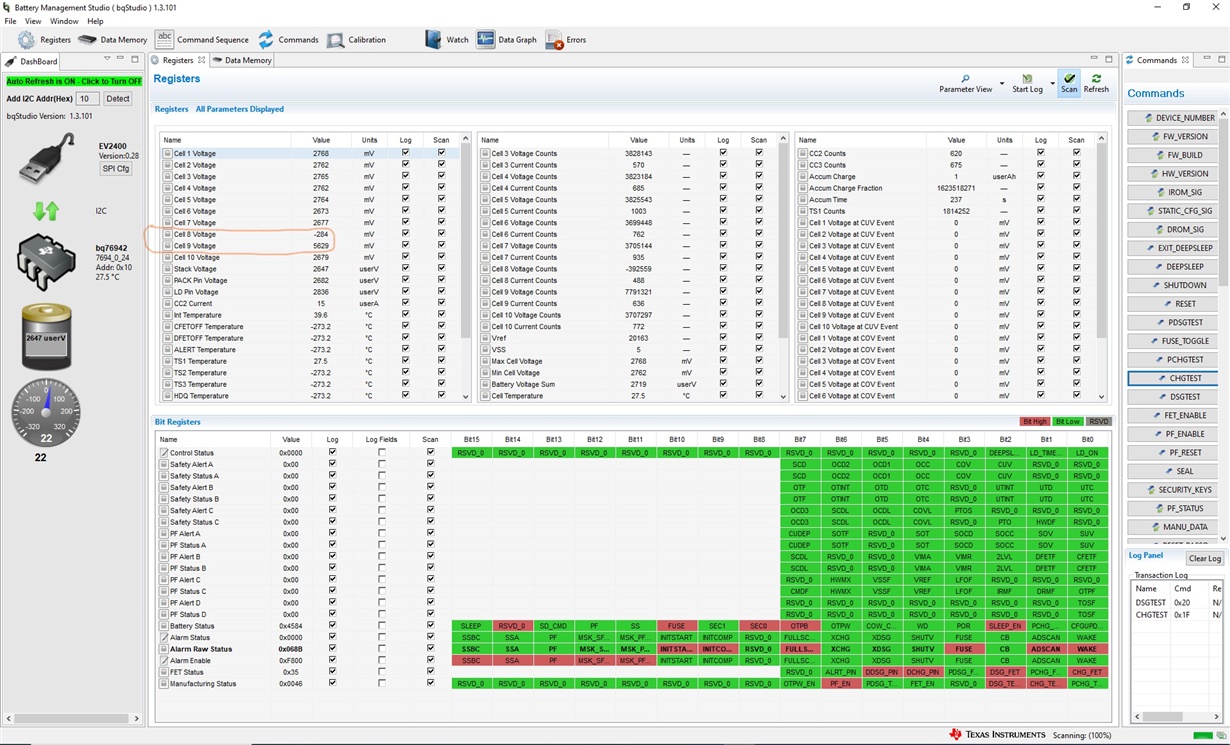Click the bq76942 chip icon
The width and height of the screenshot is (1230, 745).
tap(47, 261)
